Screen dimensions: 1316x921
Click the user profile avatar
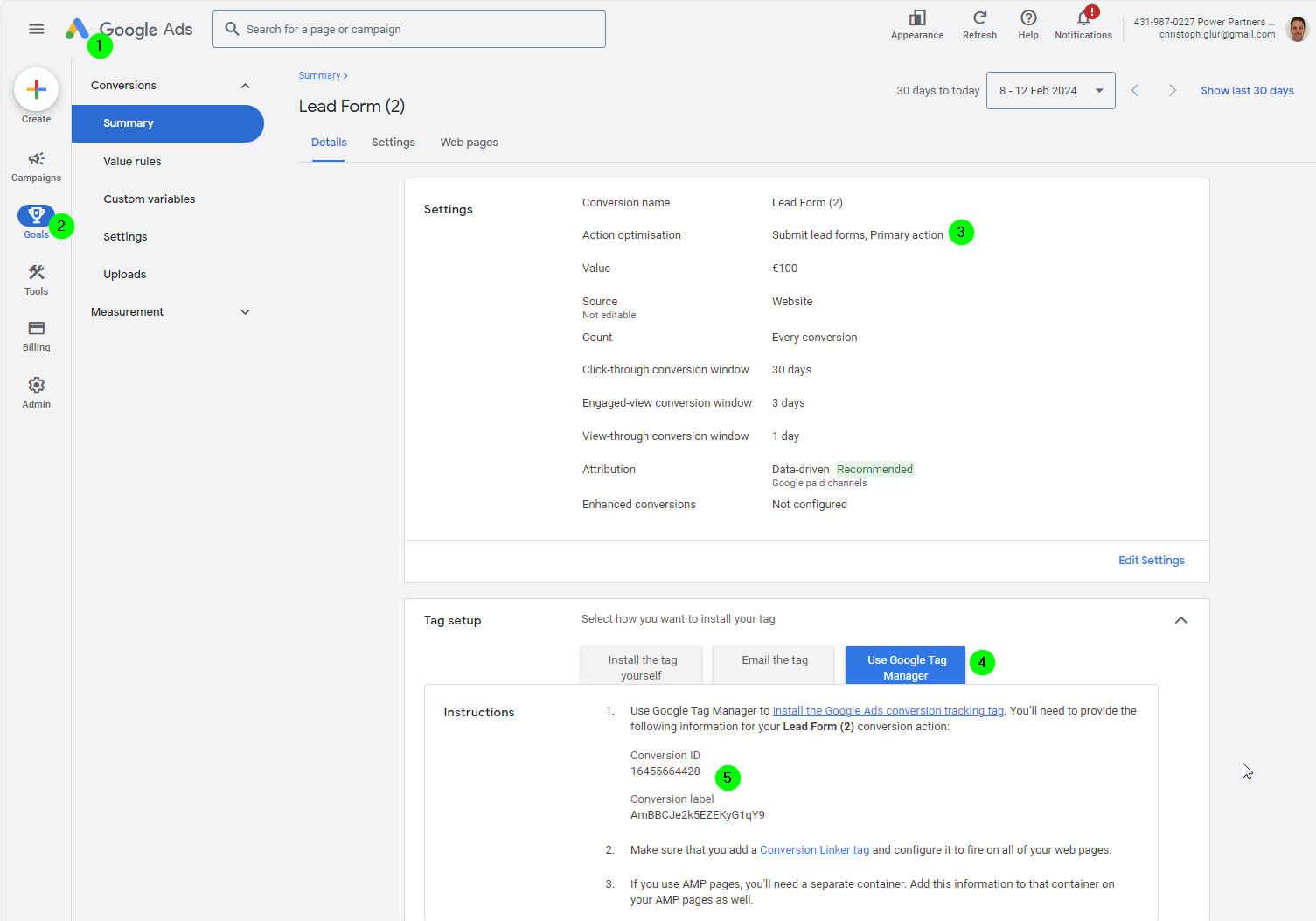(1298, 29)
